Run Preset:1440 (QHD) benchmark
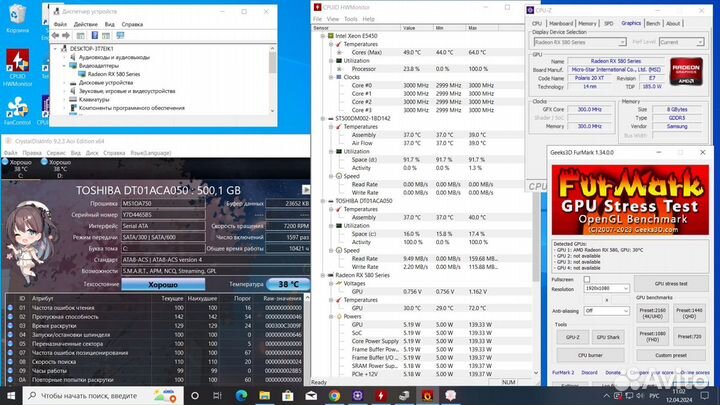The width and height of the screenshot is (720, 405). 689,313
